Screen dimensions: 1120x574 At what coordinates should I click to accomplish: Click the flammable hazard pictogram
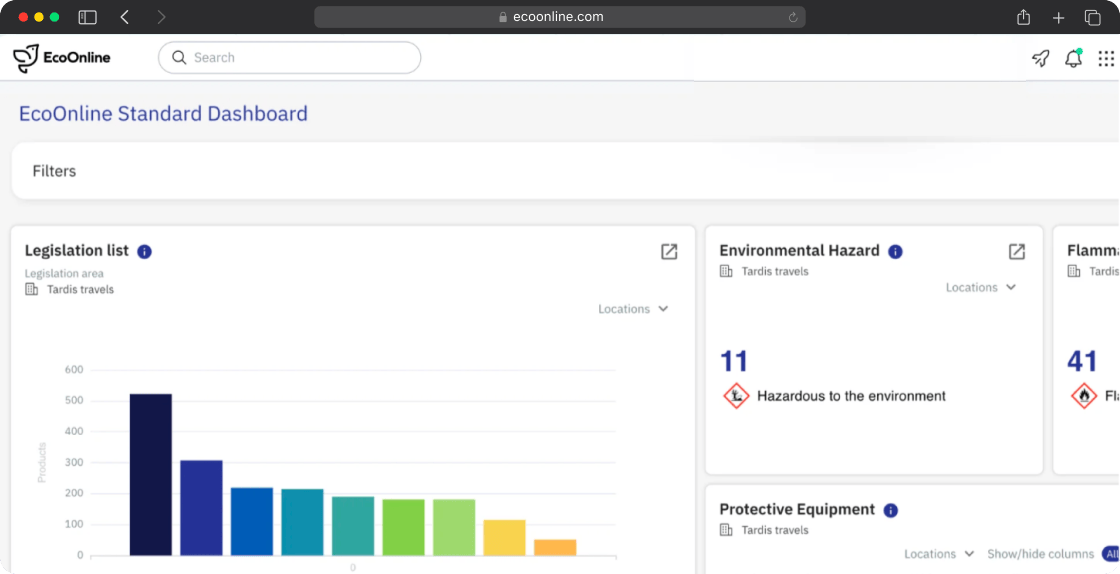(1084, 396)
